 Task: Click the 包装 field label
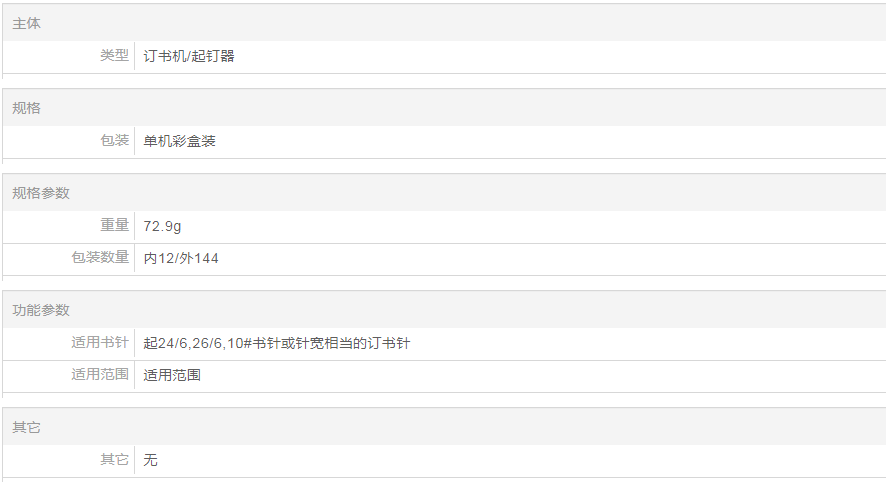[x=114, y=141]
